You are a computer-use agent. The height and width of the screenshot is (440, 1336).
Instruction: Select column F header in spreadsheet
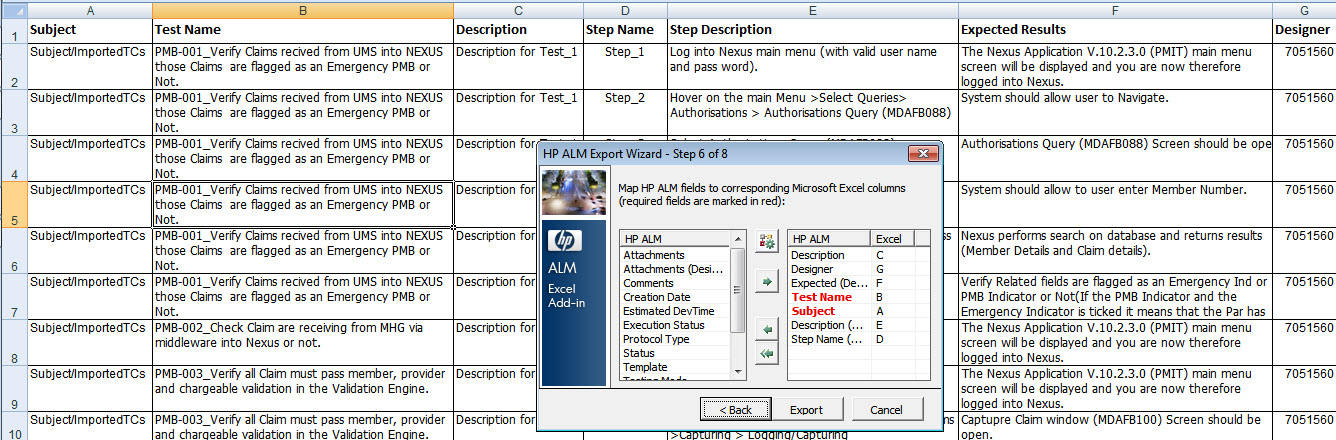[x=1115, y=9]
